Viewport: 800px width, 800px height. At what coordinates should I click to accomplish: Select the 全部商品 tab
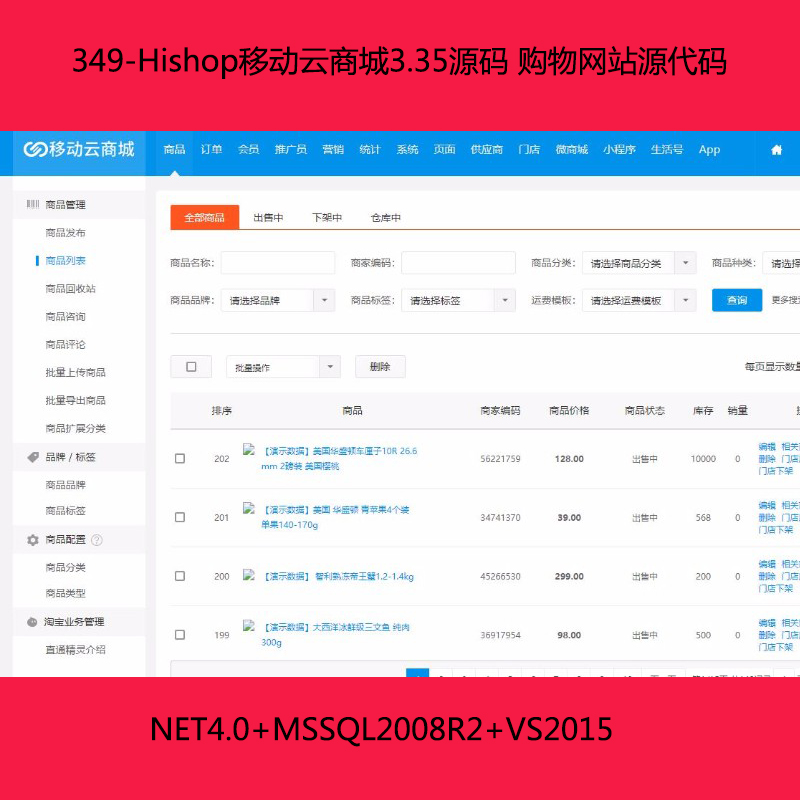205,217
